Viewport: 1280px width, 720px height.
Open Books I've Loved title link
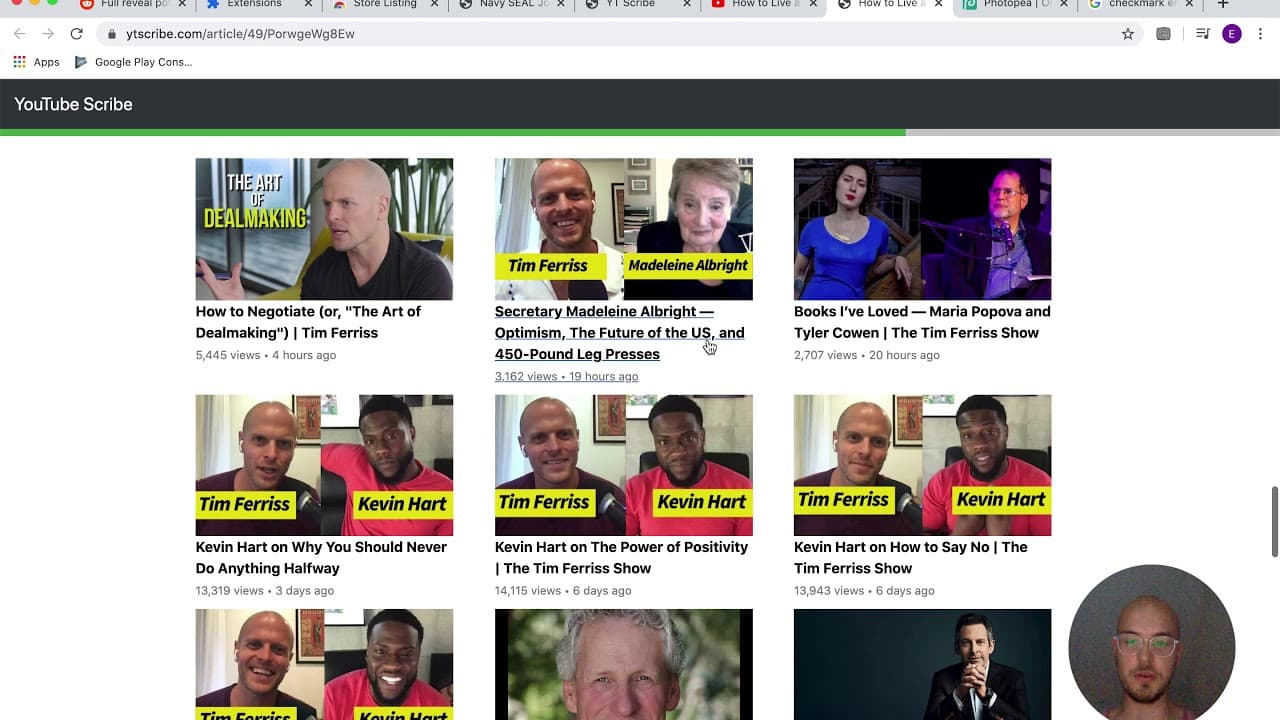922,322
